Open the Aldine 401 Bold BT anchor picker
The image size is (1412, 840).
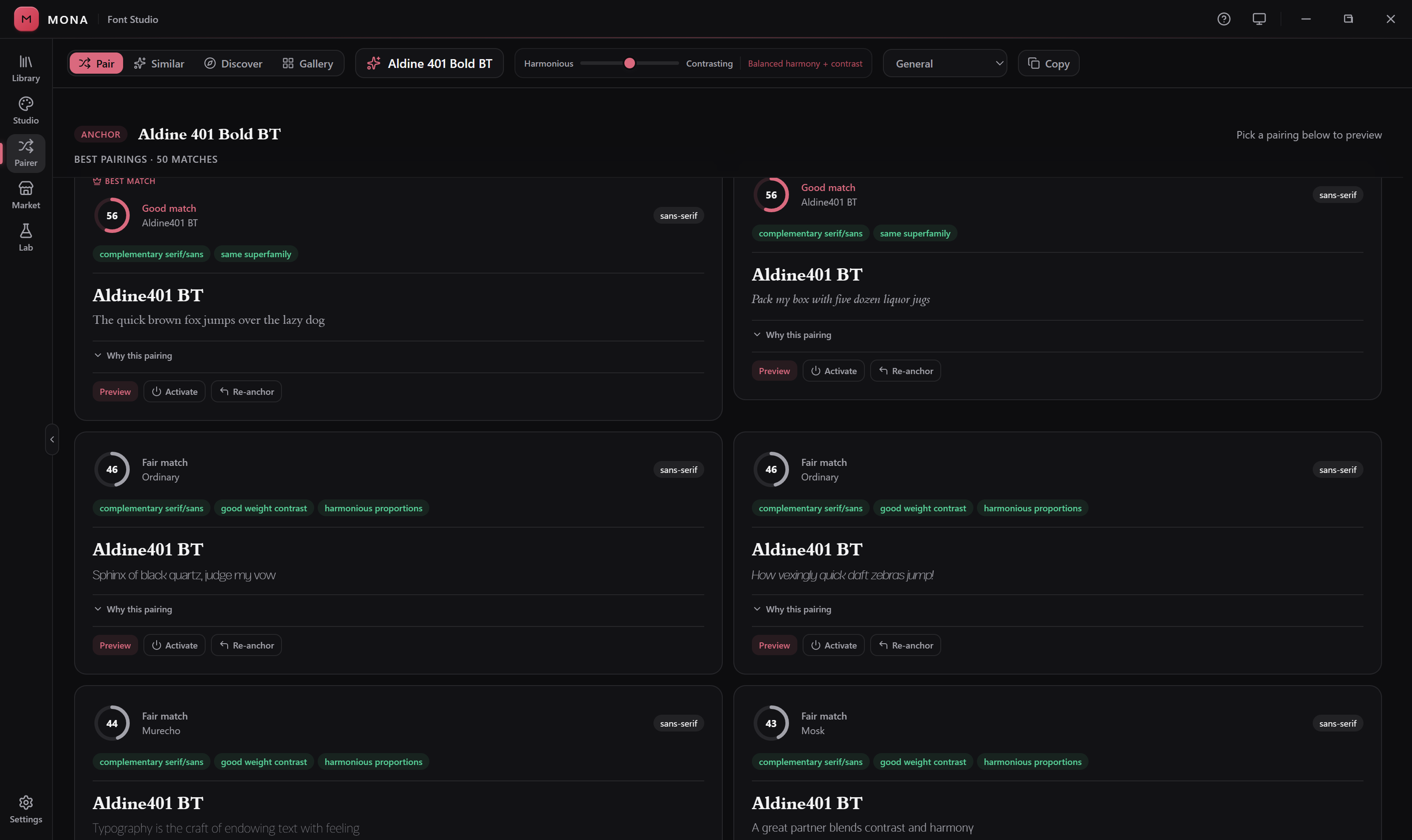tap(430, 64)
